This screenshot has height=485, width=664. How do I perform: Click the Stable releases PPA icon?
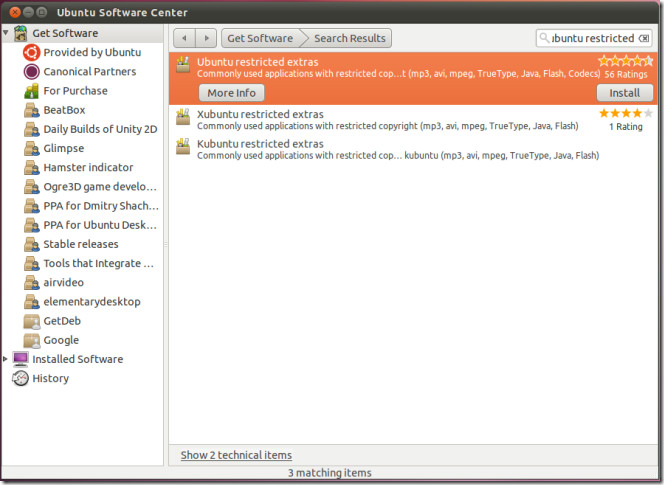point(31,244)
